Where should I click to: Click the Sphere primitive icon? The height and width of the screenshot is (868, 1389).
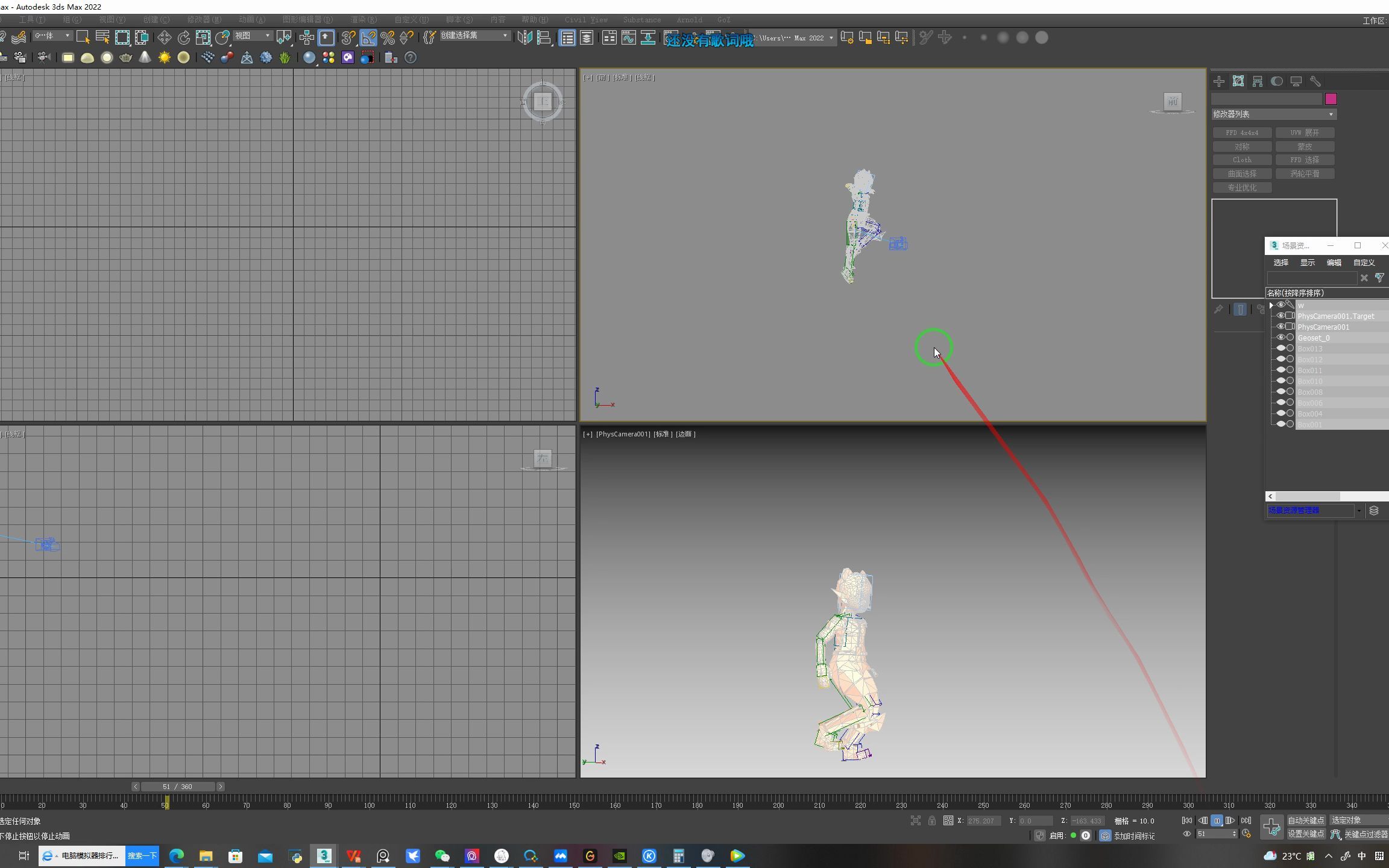107,57
